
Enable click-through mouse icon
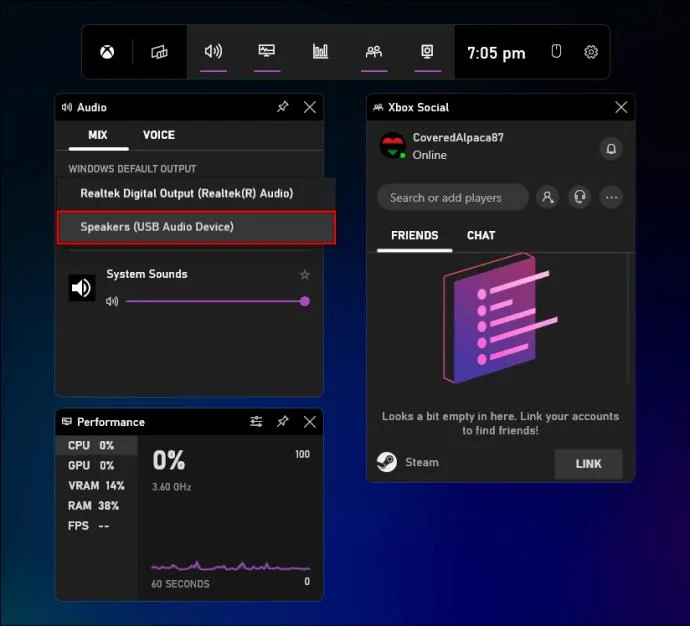click(556, 51)
